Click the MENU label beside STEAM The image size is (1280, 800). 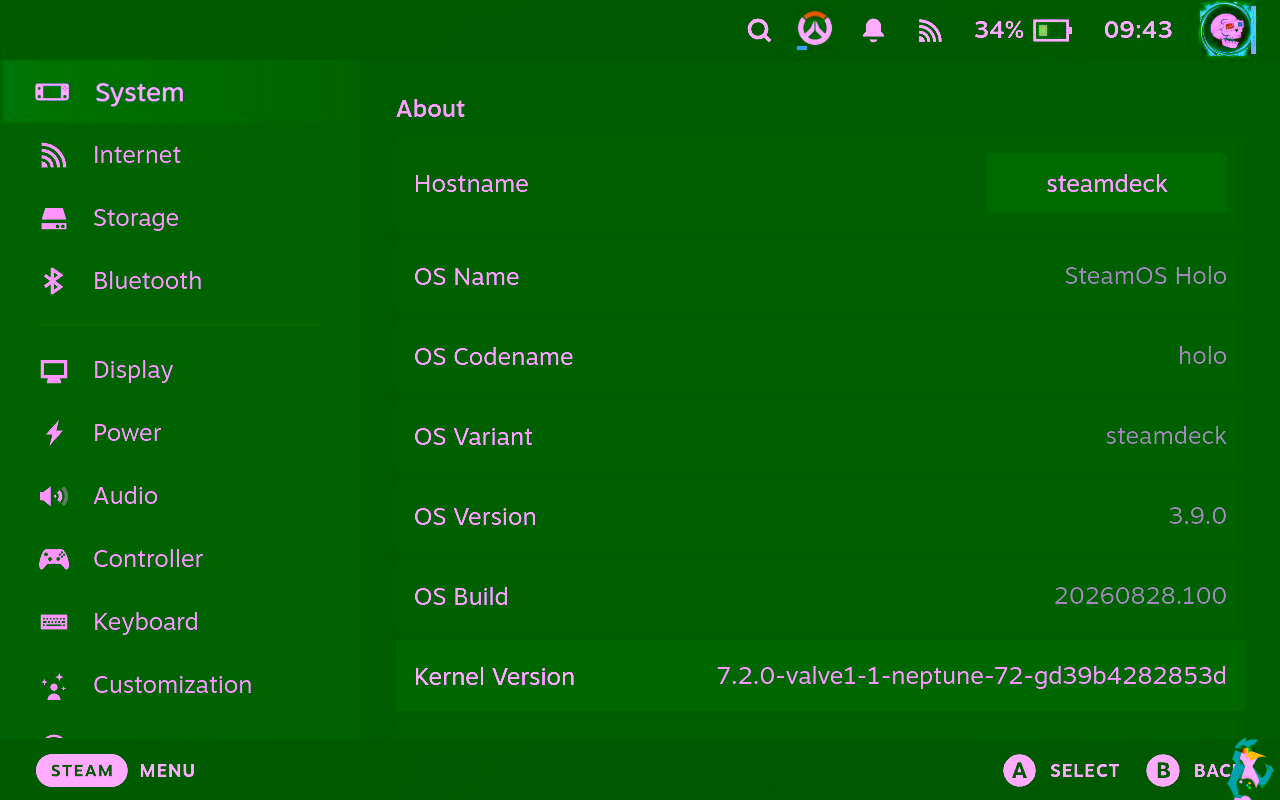(x=167, y=771)
